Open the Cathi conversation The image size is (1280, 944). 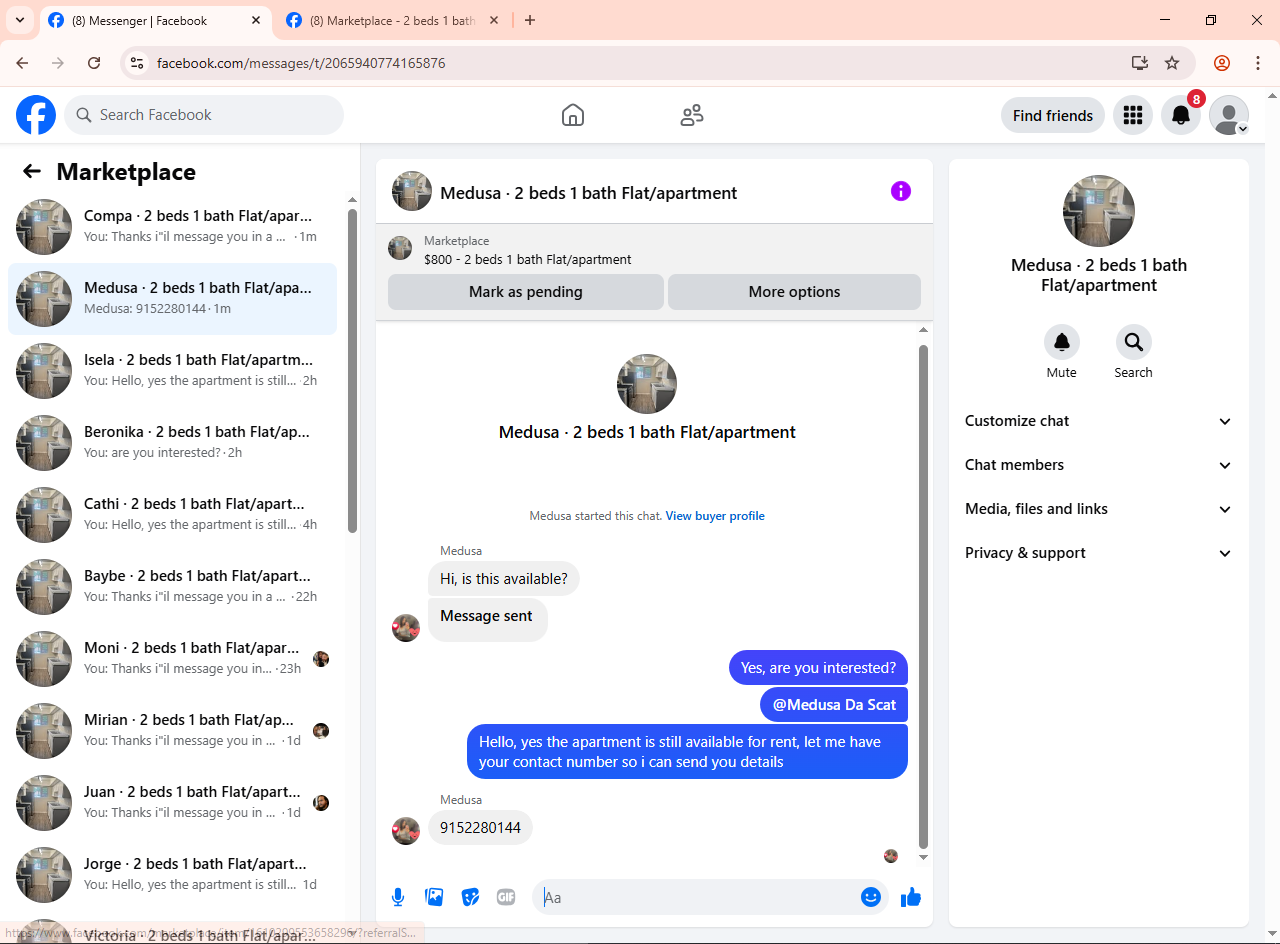(172, 515)
